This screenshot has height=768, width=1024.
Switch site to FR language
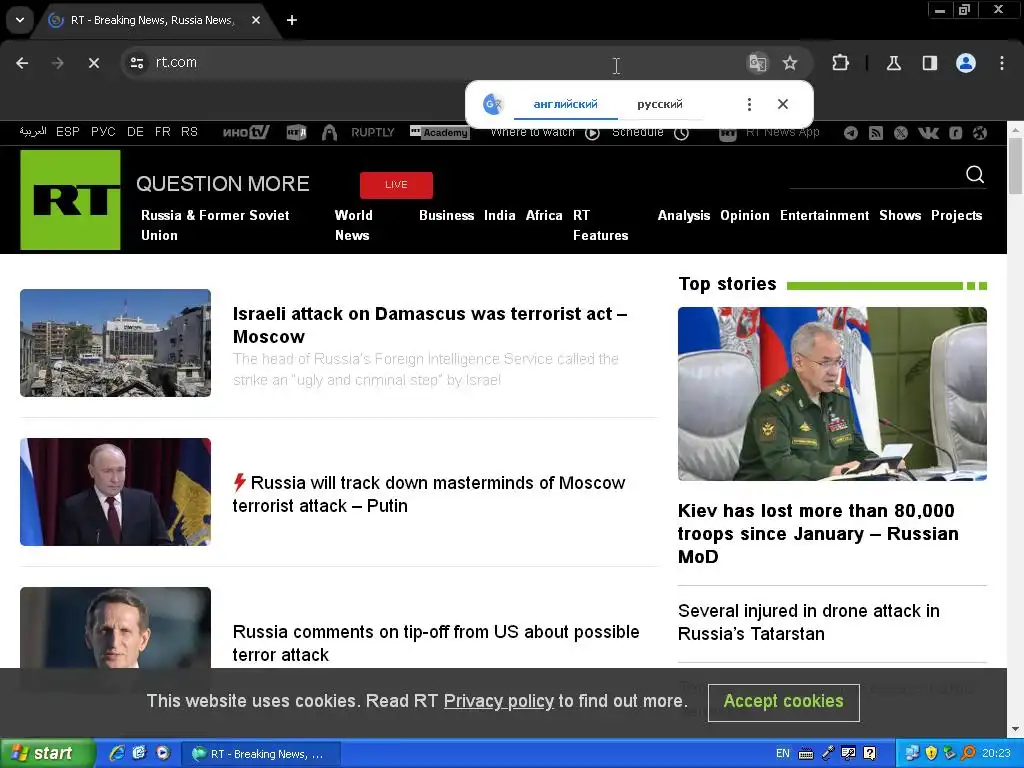coord(163,132)
